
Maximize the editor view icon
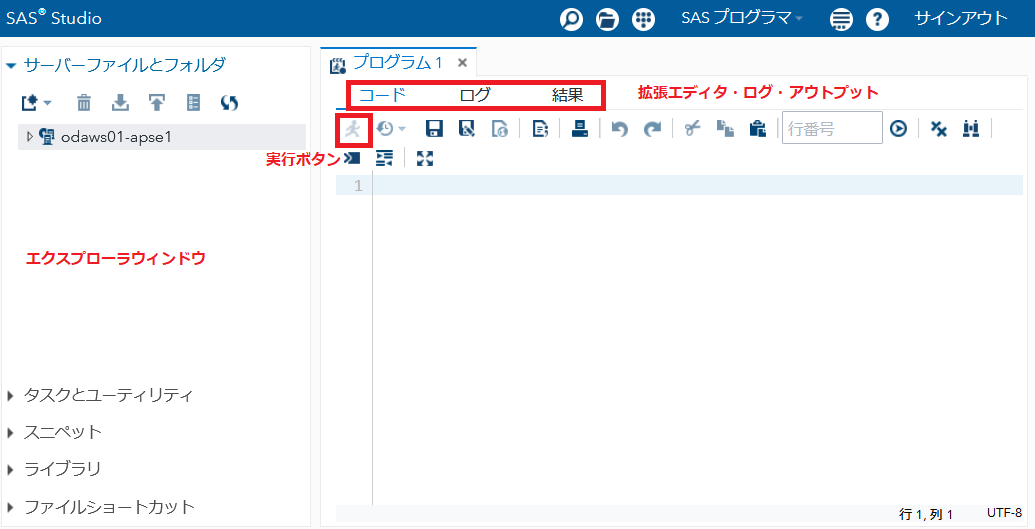coord(425,158)
